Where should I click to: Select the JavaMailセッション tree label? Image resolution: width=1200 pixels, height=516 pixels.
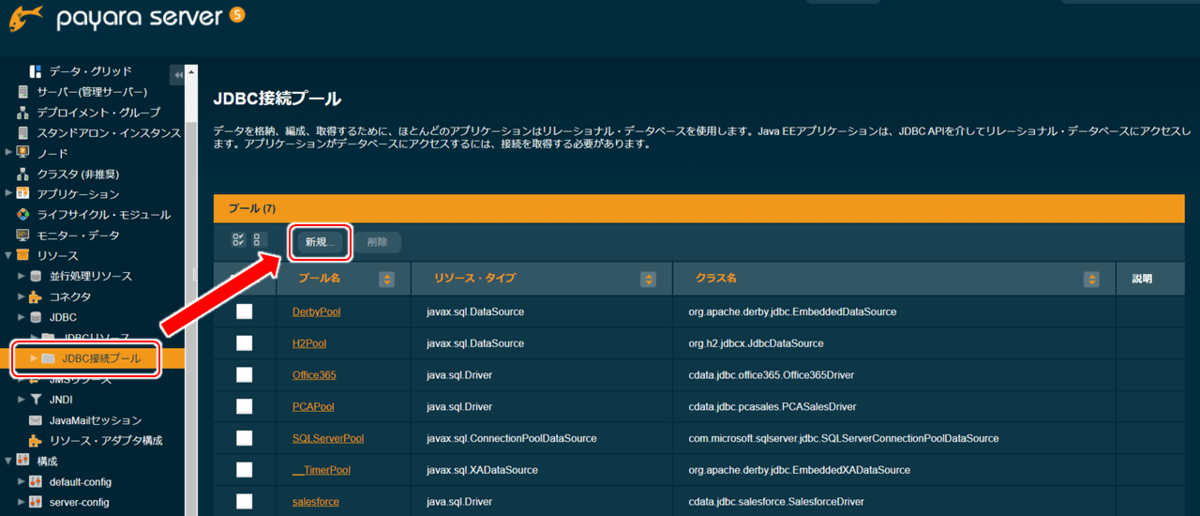[x=95, y=420]
